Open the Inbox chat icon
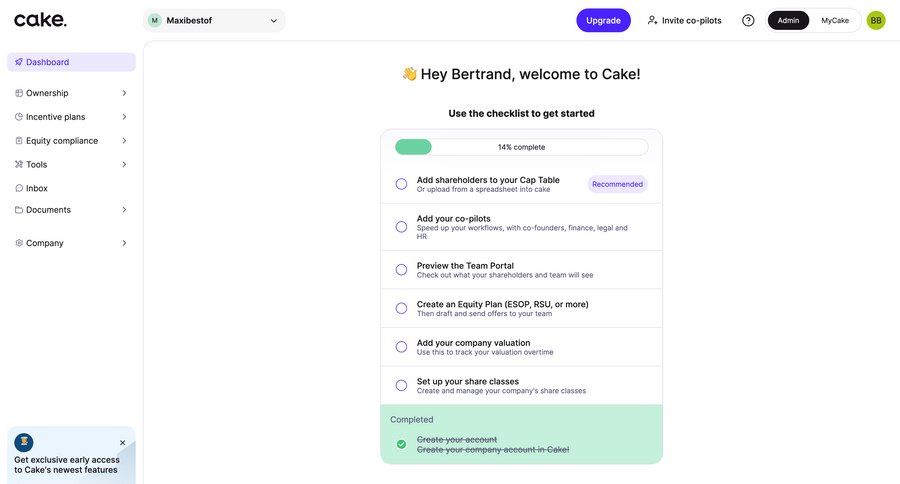Screen dimensions: 900x484 [x=19, y=188]
